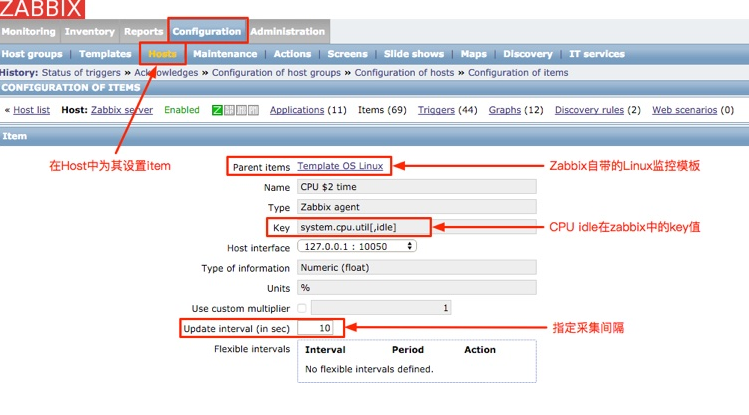Viewport: 749px width, 415px height.
Task: Open Configuration of hosts history link
Action: pyautogui.click(x=404, y=73)
